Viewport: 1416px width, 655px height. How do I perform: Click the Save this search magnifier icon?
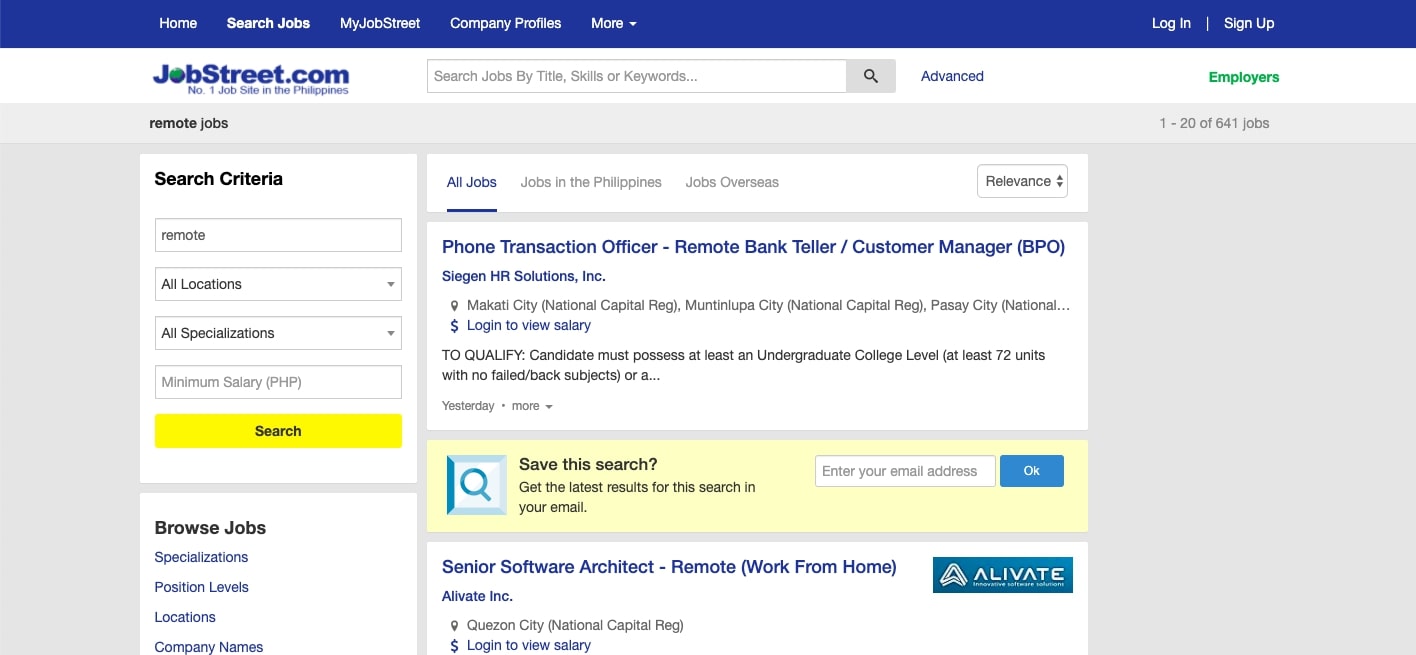coord(477,485)
